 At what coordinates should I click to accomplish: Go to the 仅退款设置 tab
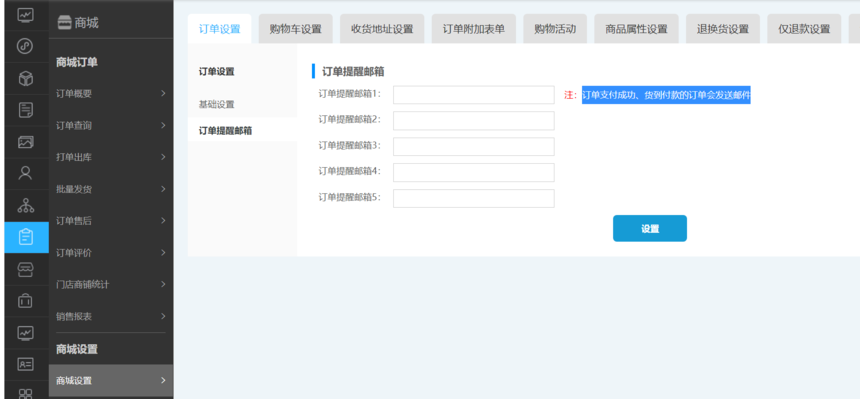(x=804, y=29)
